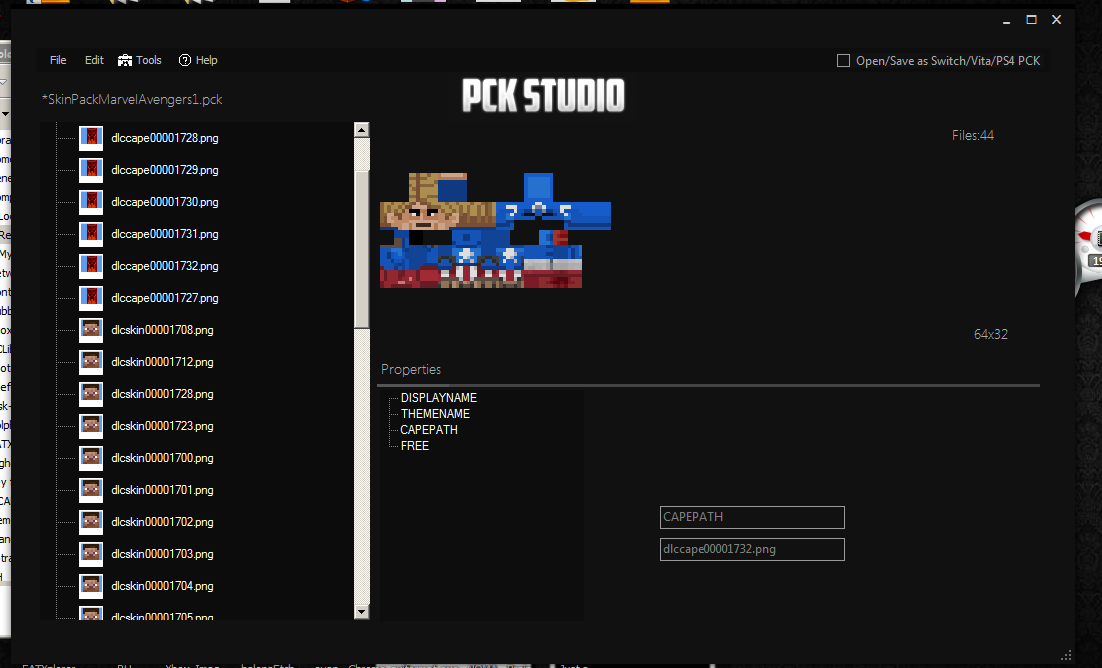Click the cape icon of dlccape00001729.png
1102x668 pixels.
[91, 170]
